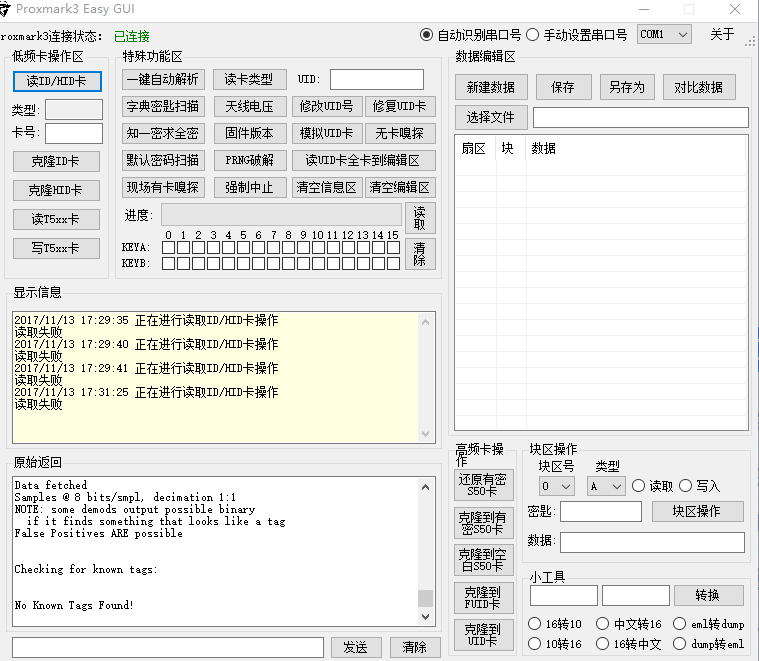Image resolution: width=759 pixels, height=661 pixels.
Task: Clear editor with 清空编辑区
Action: pos(400,188)
